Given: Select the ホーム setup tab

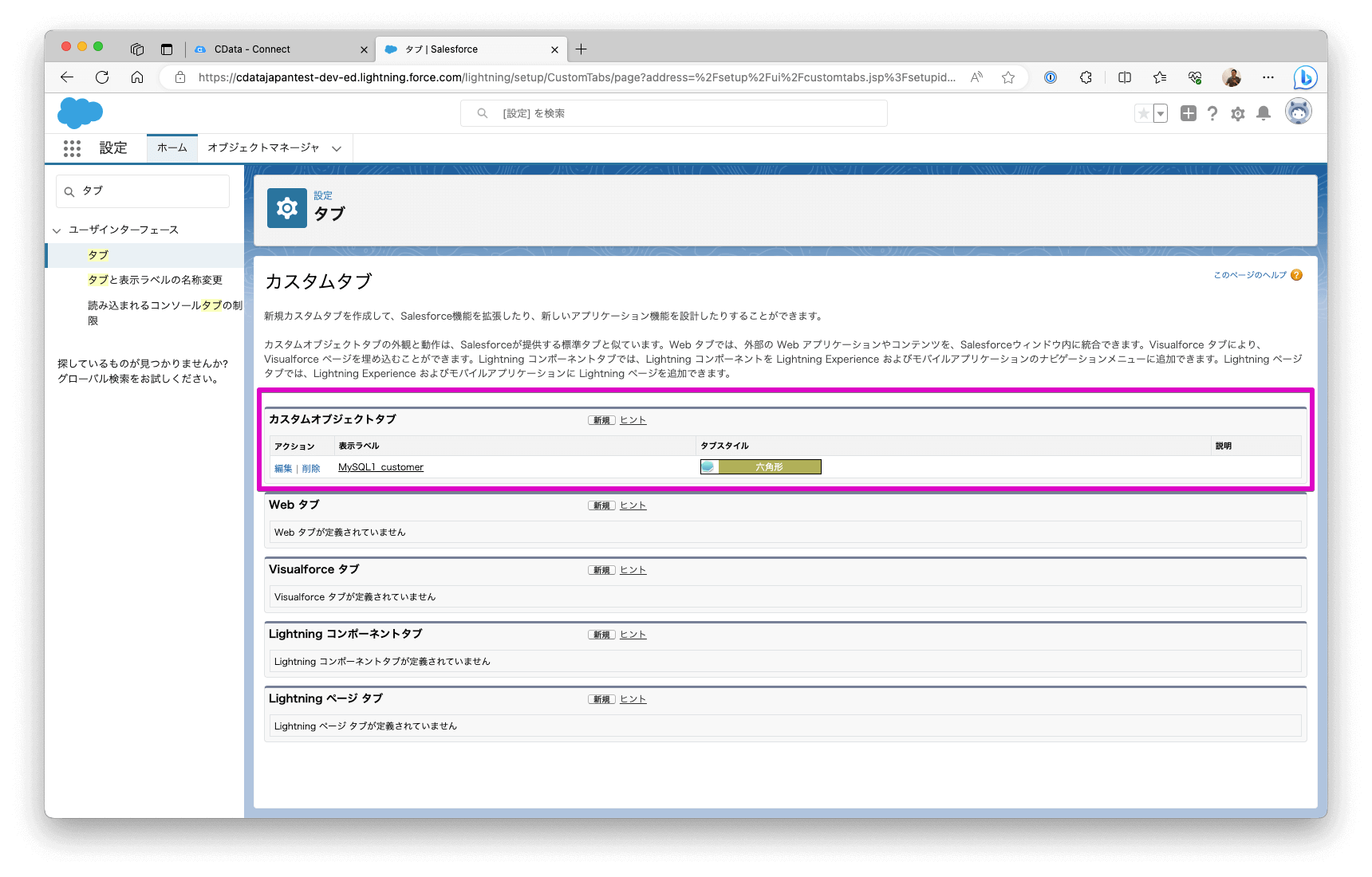Looking at the screenshot, I should click(172, 148).
